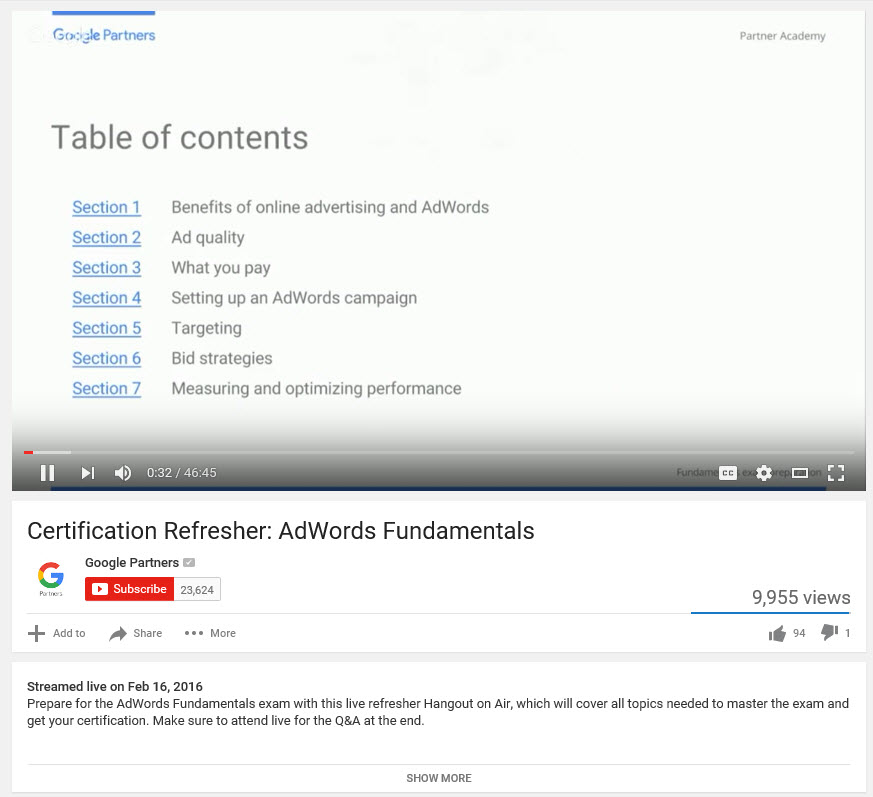This screenshot has height=797, width=873.
Task: Enter fullscreen mode
Action: point(836,473)
